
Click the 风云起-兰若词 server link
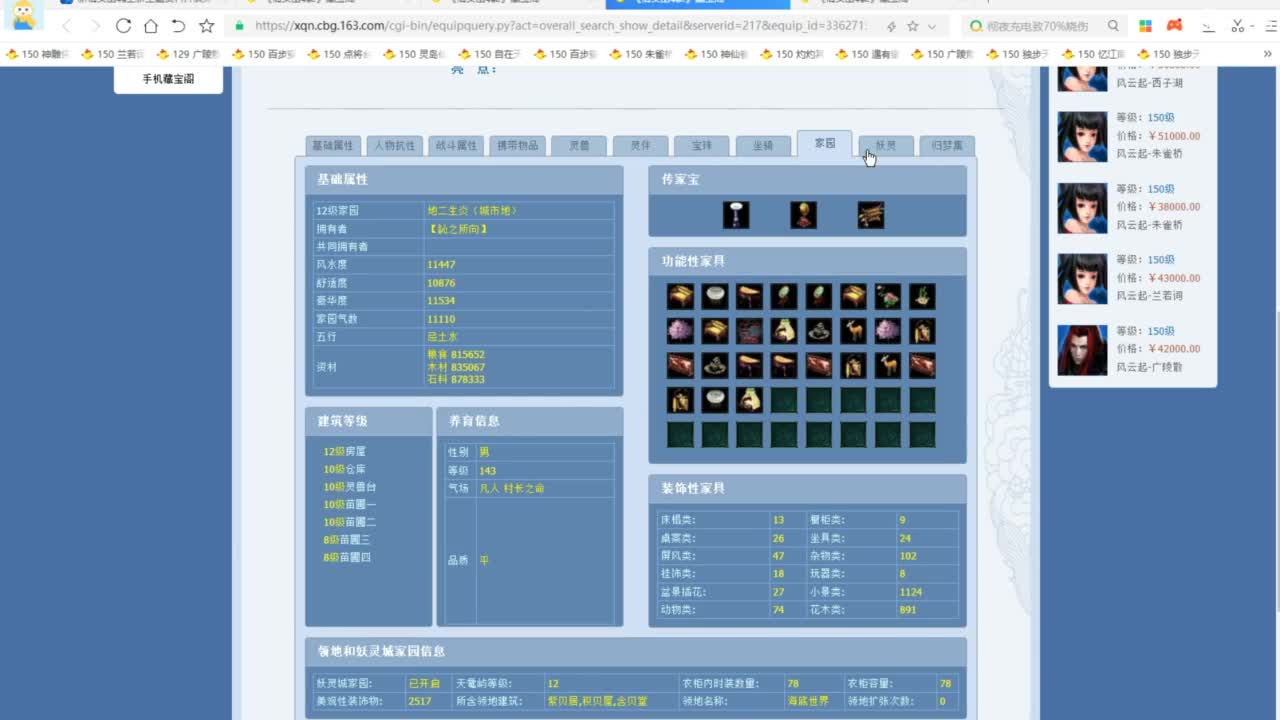tap(1150, 296)
